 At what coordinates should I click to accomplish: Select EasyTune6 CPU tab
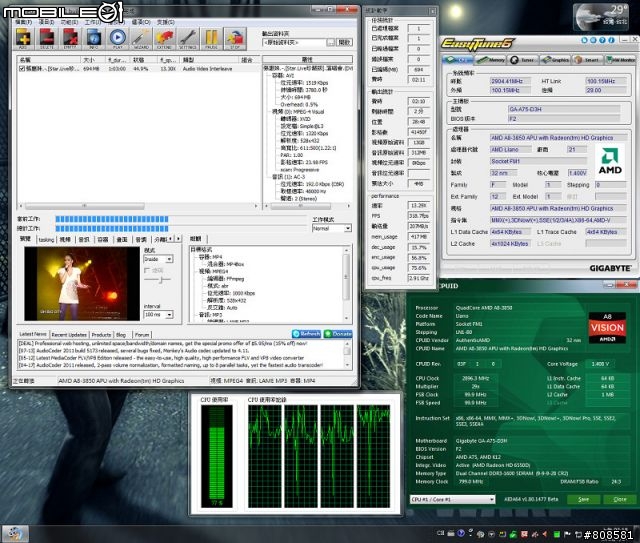458,60
